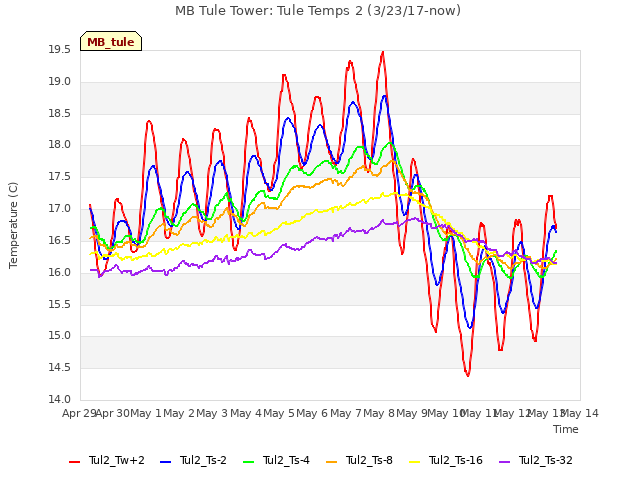This screenshot has height=480, width=640.
Task: Click the orange Tul2_Ts-8 legend swatch
Action: tap(331, 461)
